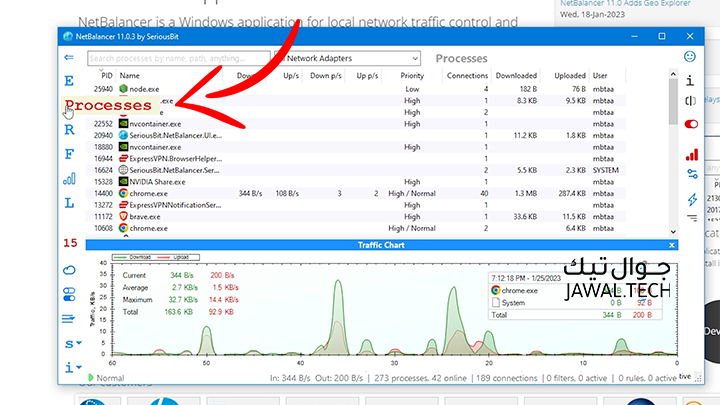Open the bar chart statistics icon in left sidebar
Screen dimensions: 720x405
click(69, 179)
